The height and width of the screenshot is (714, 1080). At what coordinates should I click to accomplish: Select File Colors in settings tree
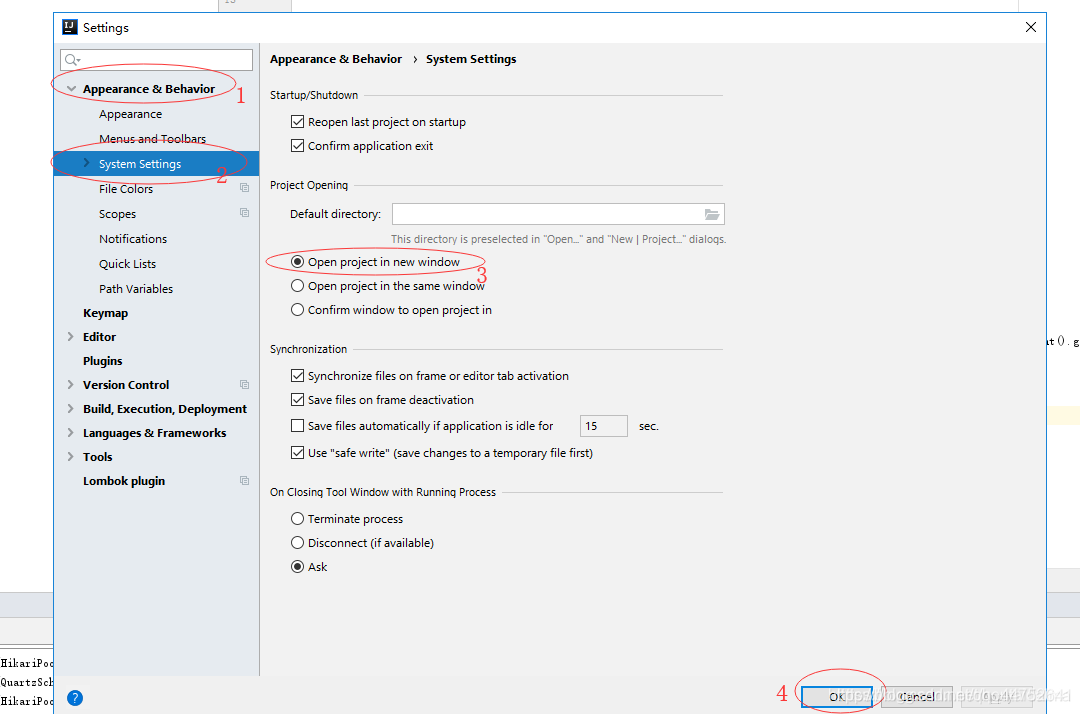coord(126,189)
